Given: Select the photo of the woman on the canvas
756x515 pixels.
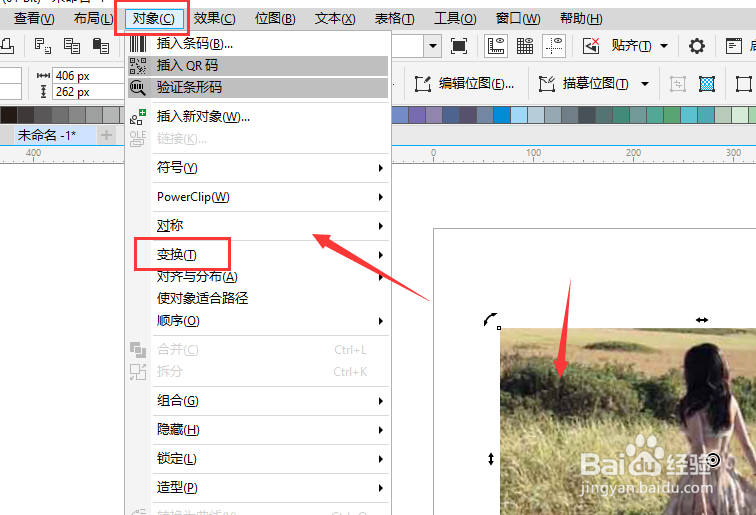Looking at the screenshot, I should pyautogui.click(x=628, y=421).
